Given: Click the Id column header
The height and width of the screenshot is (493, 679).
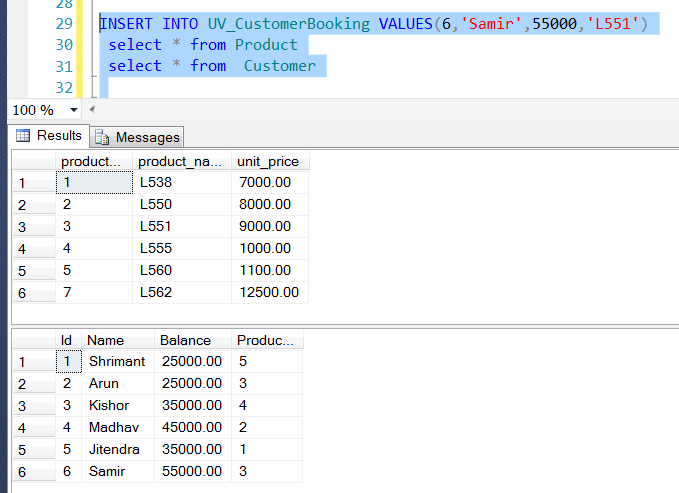Looking at the screenshot, I should click(68, 341).
